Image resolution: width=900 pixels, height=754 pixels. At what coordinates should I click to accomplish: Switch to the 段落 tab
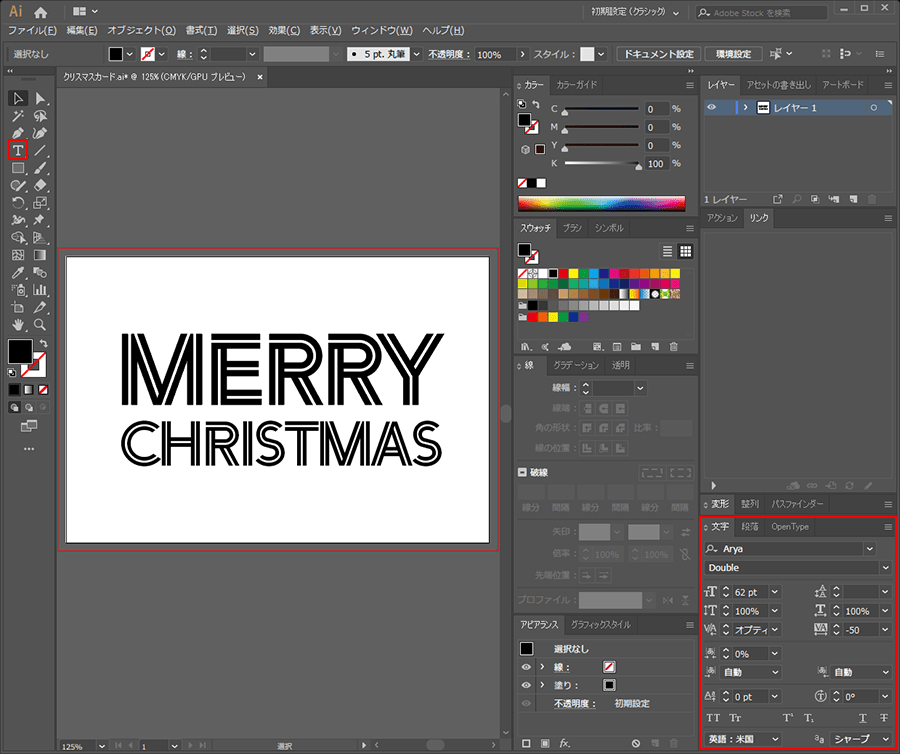pyautogui.click(x=749, y=527)
